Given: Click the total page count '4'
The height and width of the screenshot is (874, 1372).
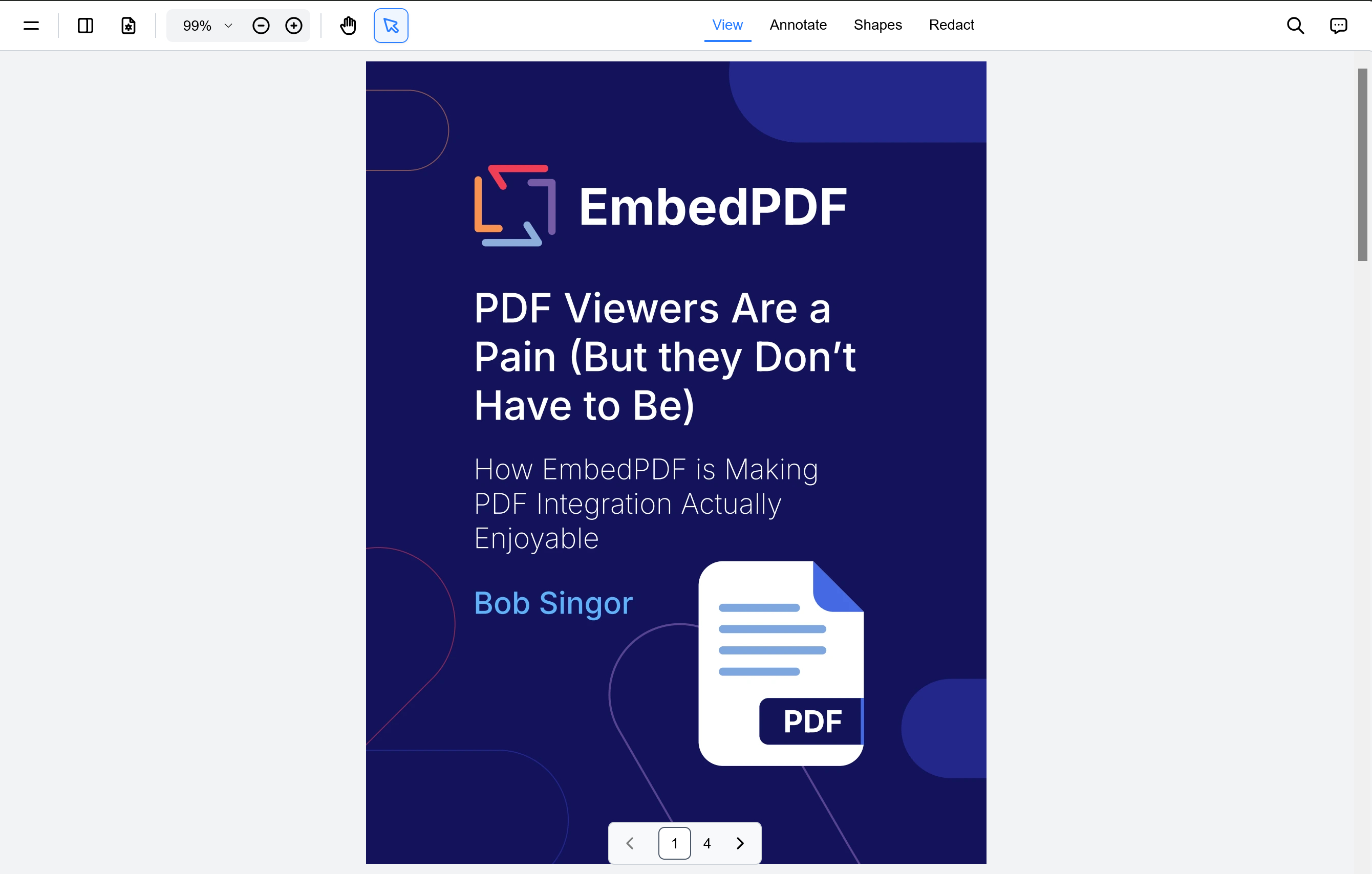Looking at the screenshot, I should 706,843.
